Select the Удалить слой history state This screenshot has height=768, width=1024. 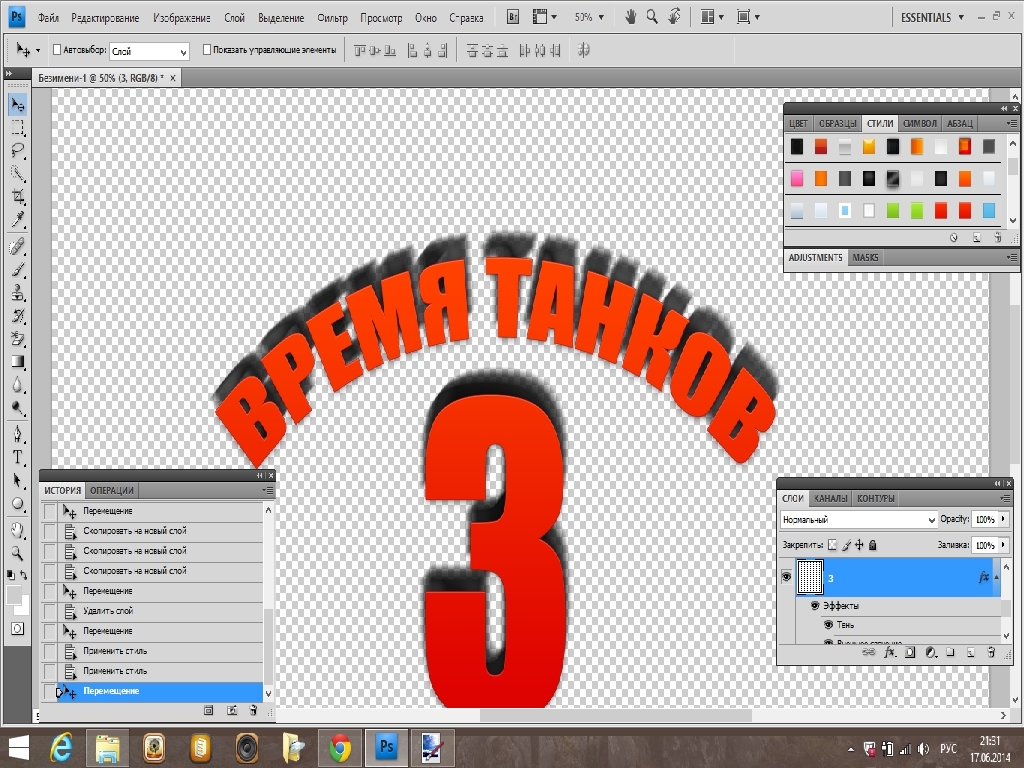tap(108, 611)
